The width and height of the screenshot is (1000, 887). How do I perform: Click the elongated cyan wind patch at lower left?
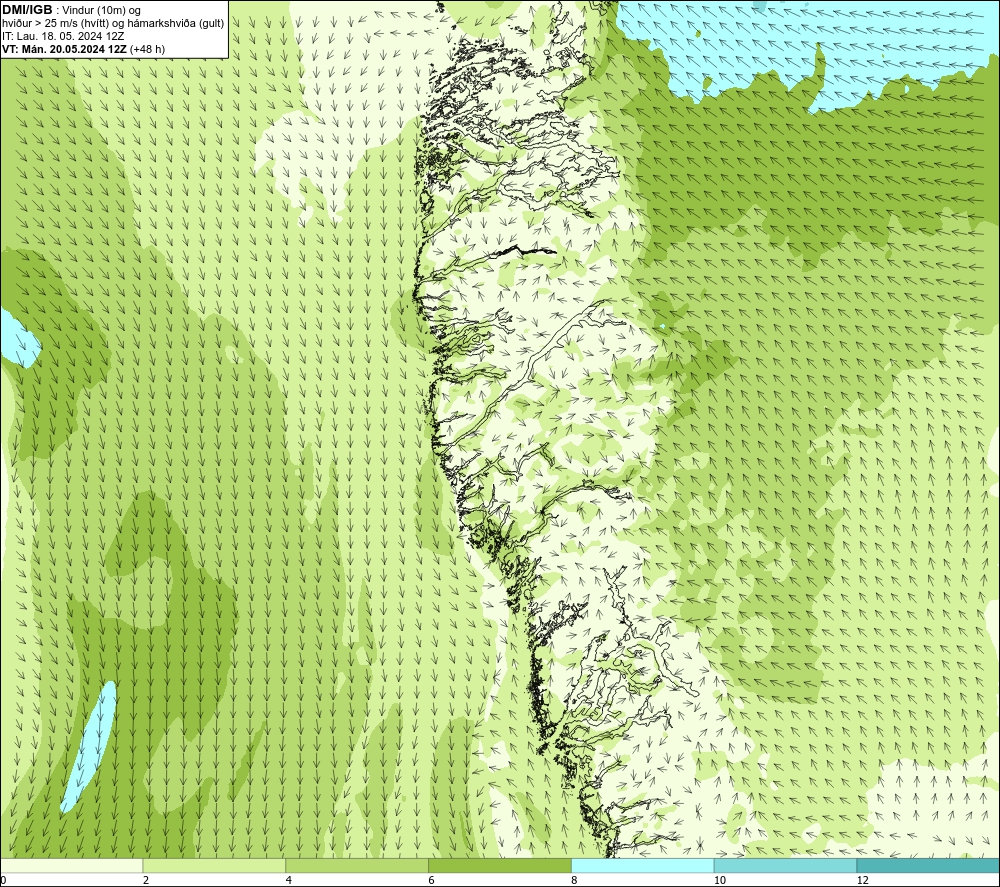[89, 746]
